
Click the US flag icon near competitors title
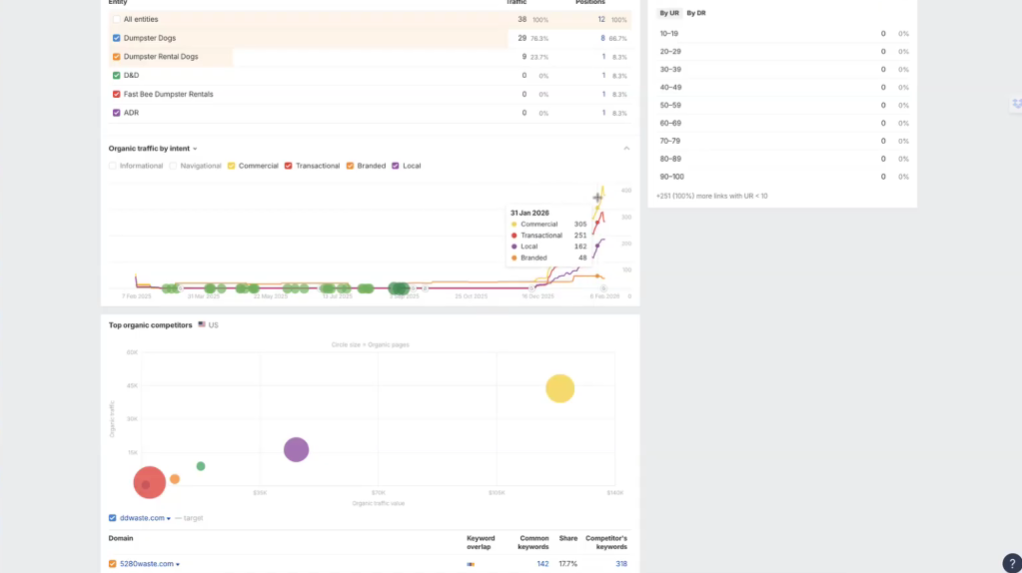click(x=202, y=325)
